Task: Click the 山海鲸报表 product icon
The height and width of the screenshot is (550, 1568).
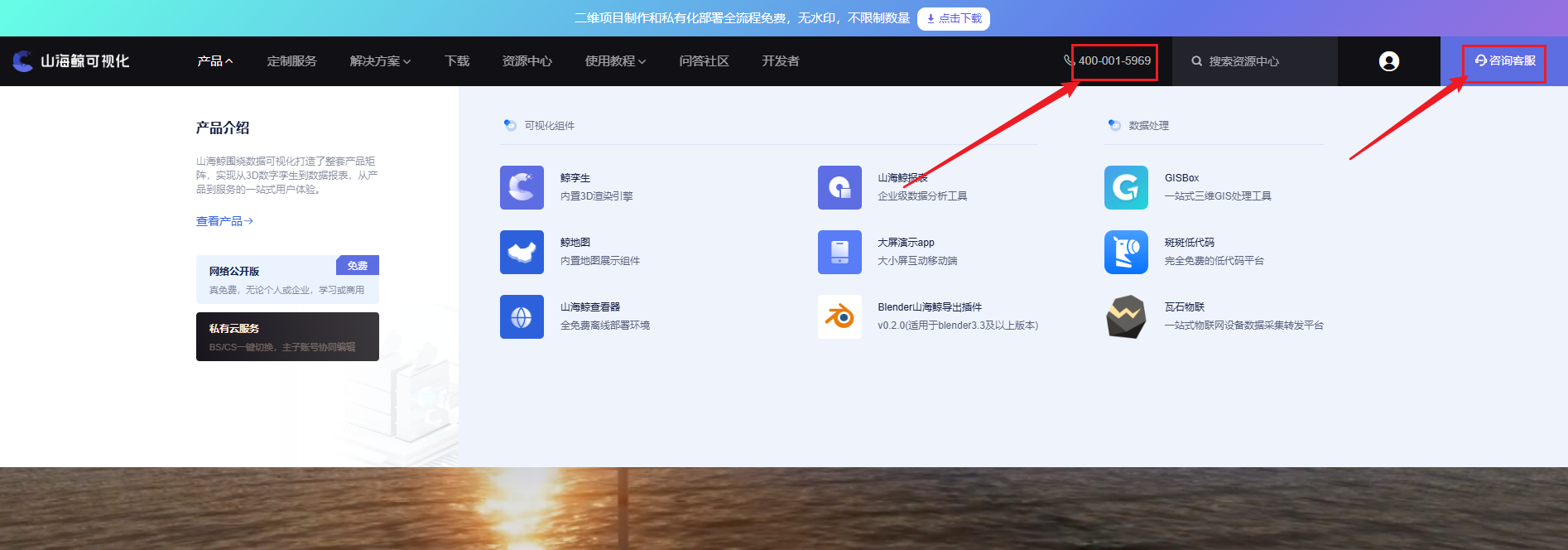Action: coord(839,187)
